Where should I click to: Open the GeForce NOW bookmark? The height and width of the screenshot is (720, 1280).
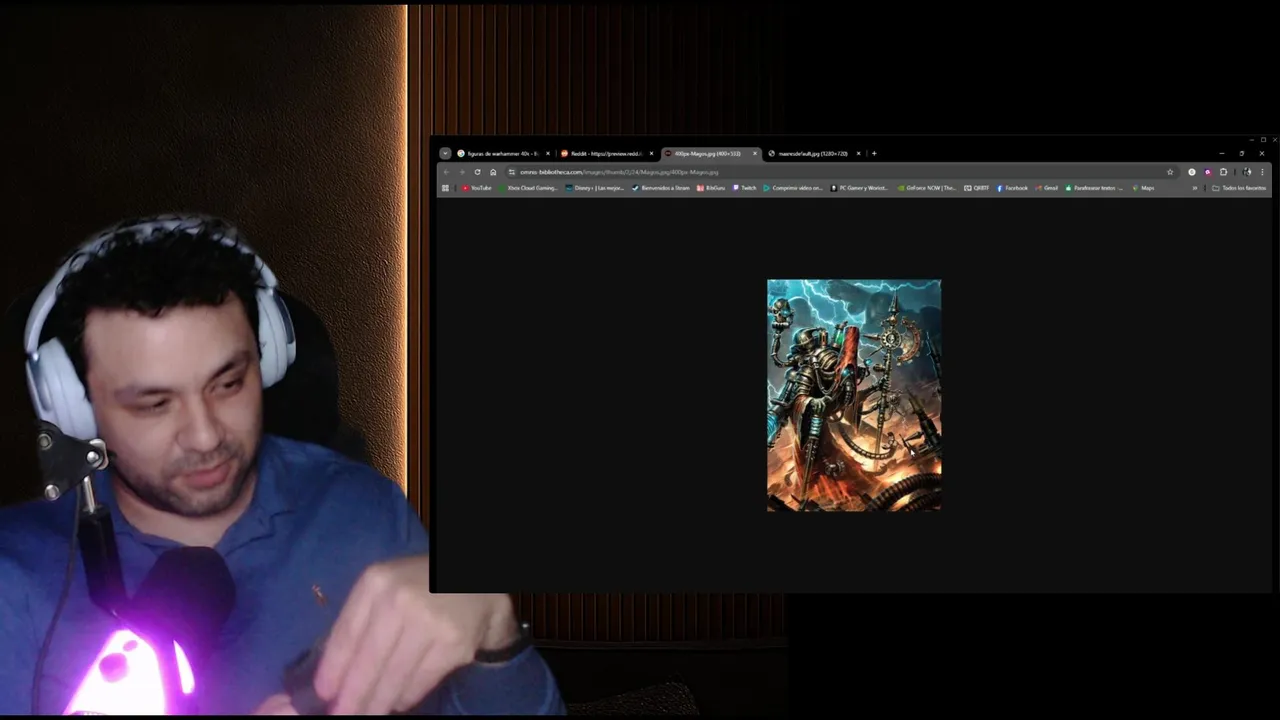tap(927, 188)
